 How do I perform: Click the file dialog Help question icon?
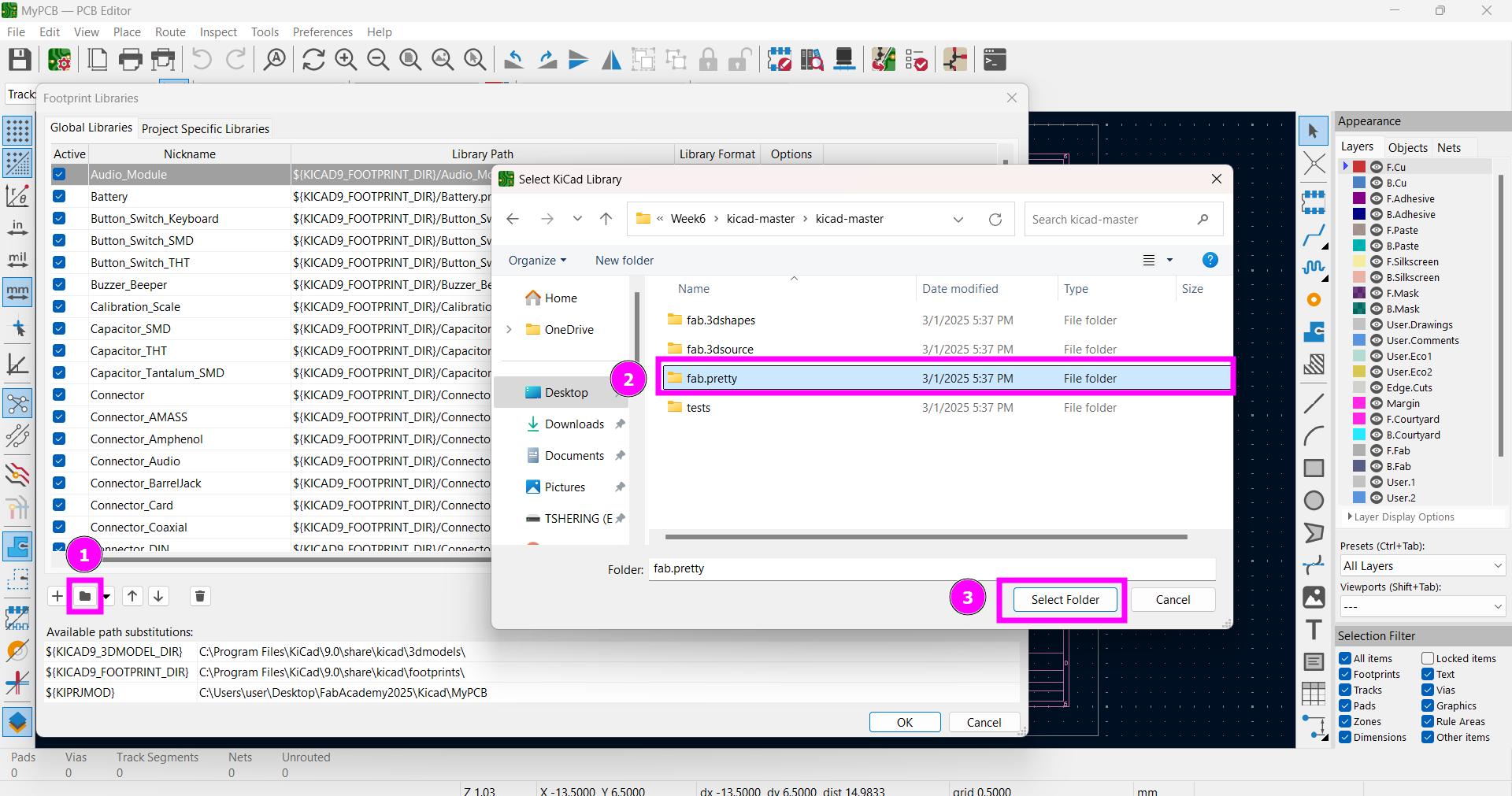click(1210, 260)
